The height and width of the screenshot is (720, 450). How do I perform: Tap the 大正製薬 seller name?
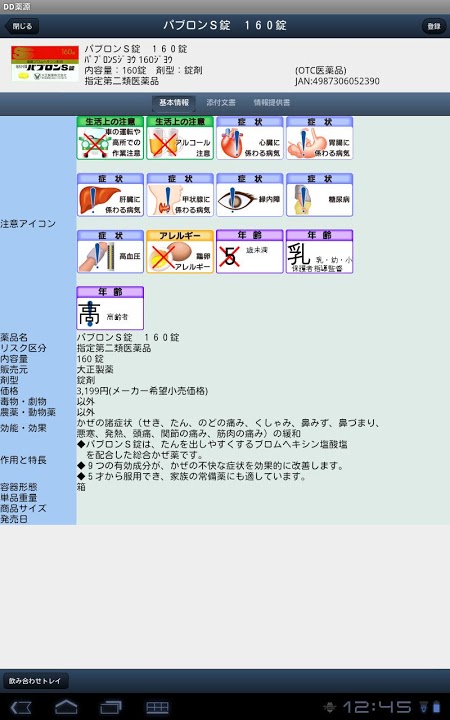point(95,370)
